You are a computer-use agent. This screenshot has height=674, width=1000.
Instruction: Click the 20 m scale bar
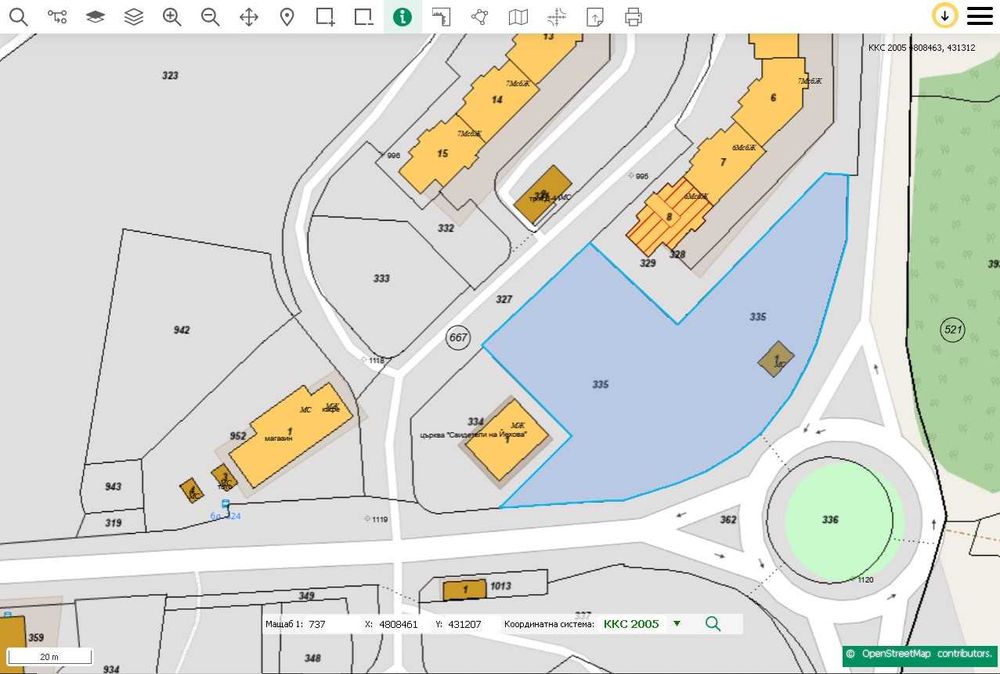50,657
